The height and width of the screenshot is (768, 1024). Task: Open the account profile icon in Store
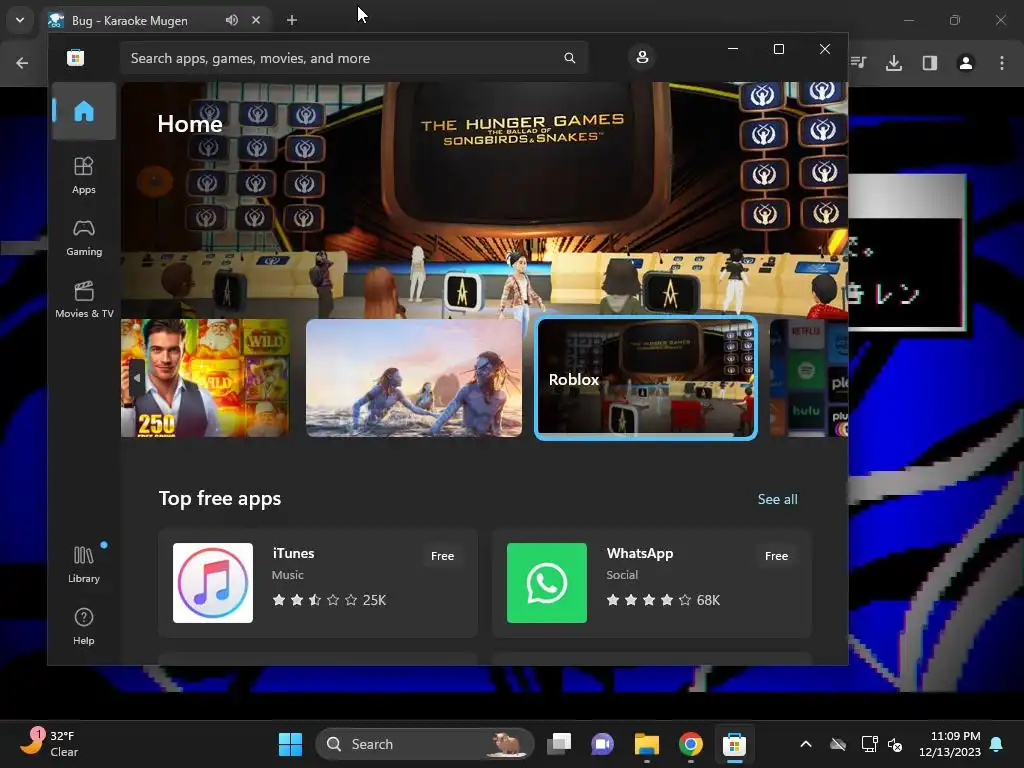tap(642, 57)
